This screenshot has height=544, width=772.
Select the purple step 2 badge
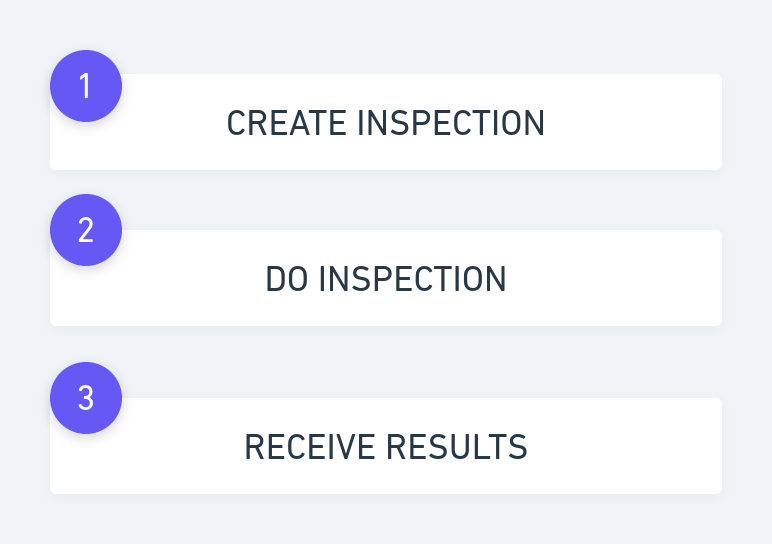pos(86,230)
